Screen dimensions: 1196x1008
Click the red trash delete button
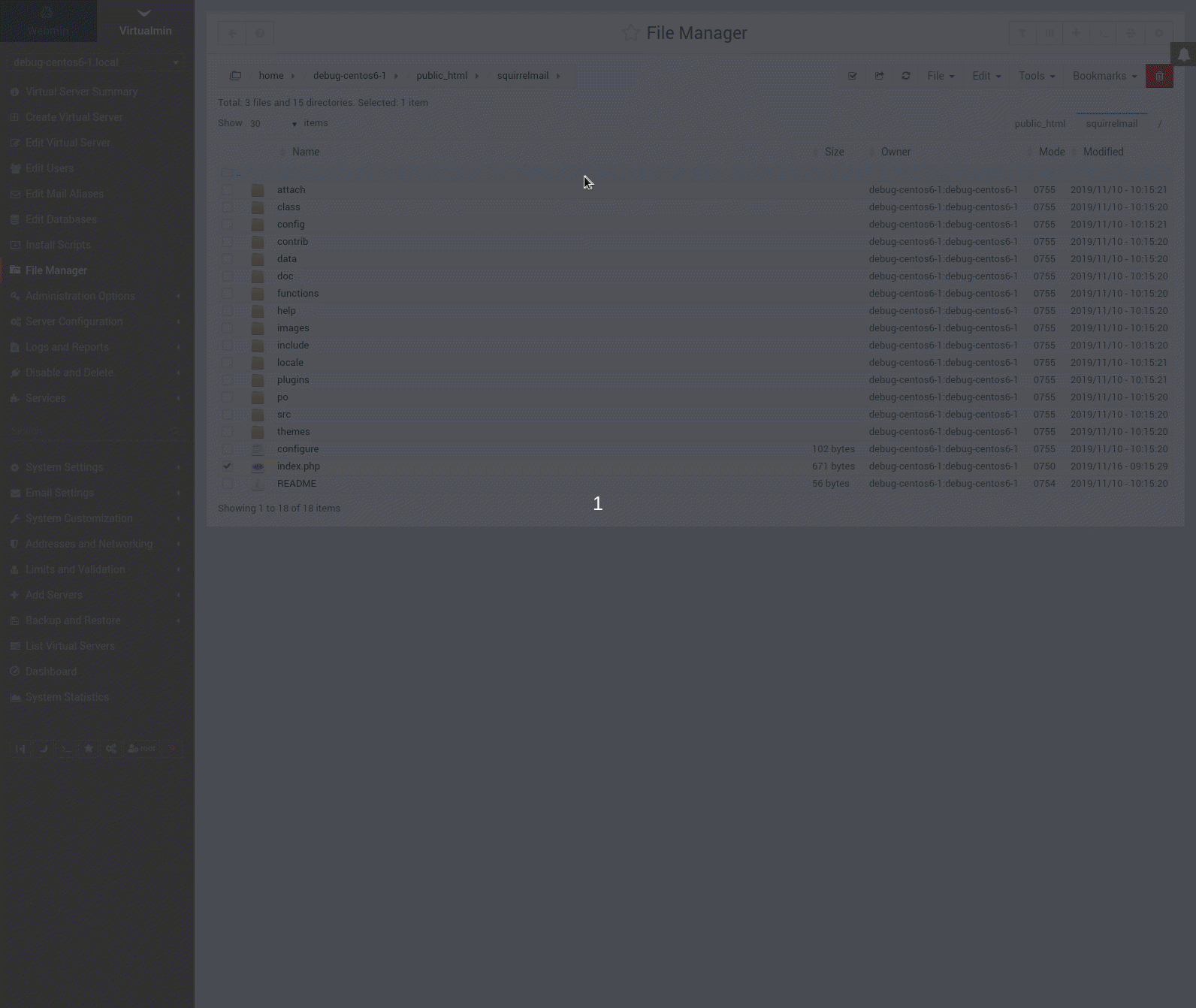[1159, 76]
